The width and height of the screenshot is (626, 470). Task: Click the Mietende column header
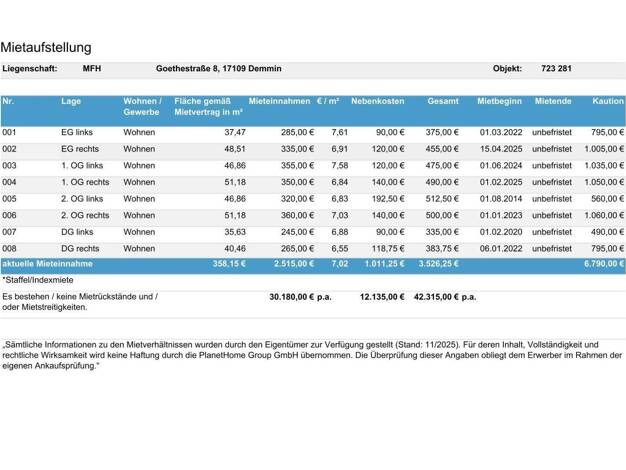[553, 102]
